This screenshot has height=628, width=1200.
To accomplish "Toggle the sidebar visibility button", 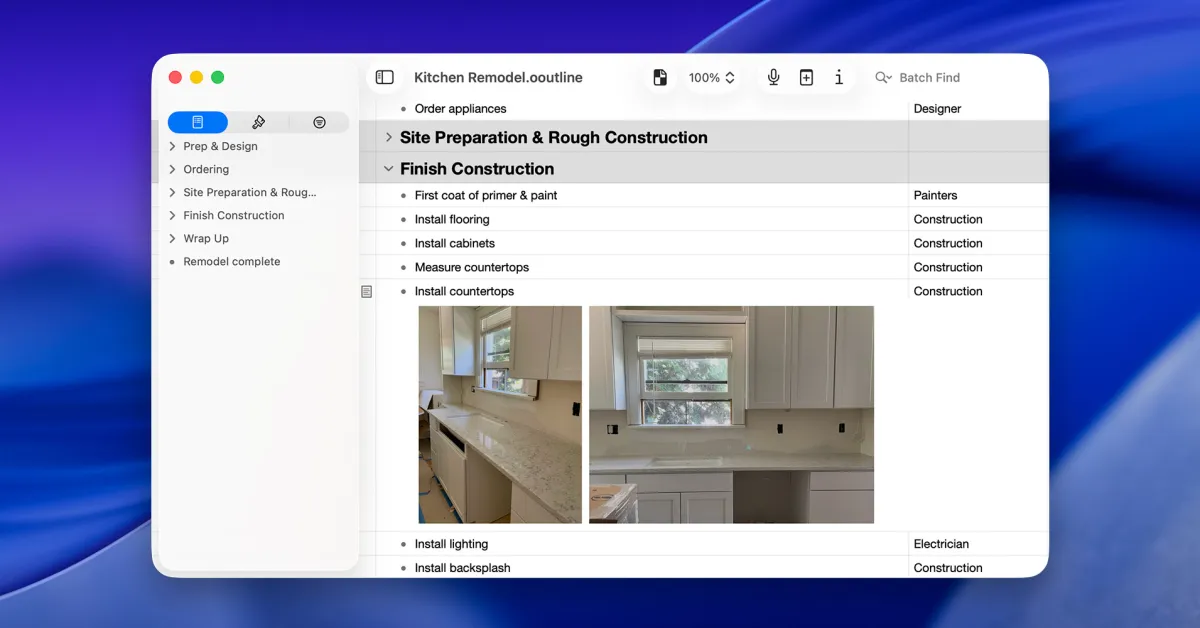I will point(384,78).
